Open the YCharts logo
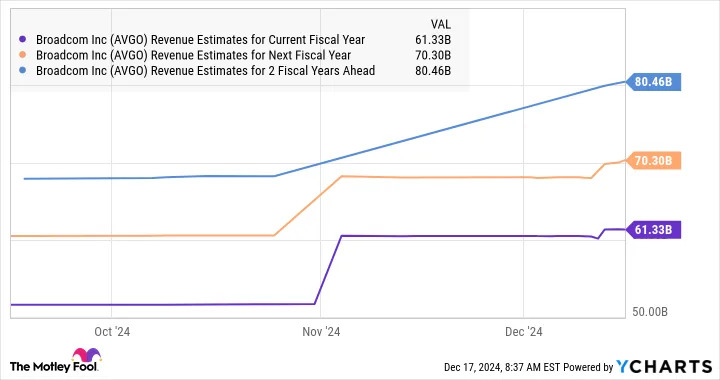 (x=664, y=366)
